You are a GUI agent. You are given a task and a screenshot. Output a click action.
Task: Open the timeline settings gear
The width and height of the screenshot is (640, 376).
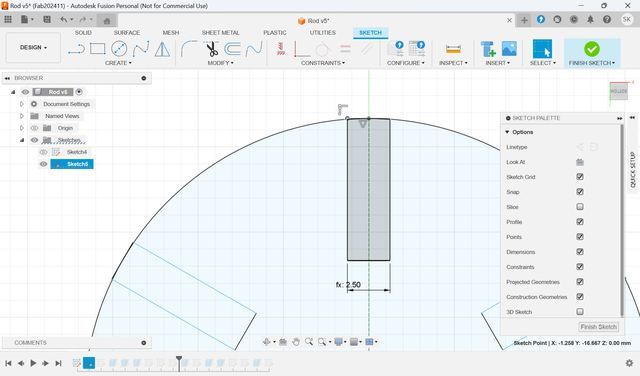pyautogui.click(x=629, y=363)
